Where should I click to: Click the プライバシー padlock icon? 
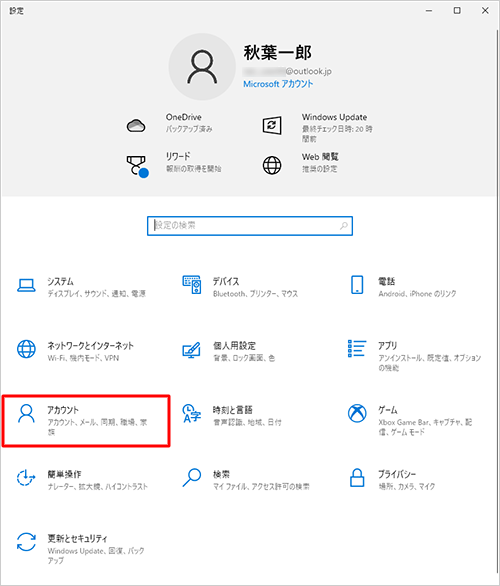[x=357, y=478]
